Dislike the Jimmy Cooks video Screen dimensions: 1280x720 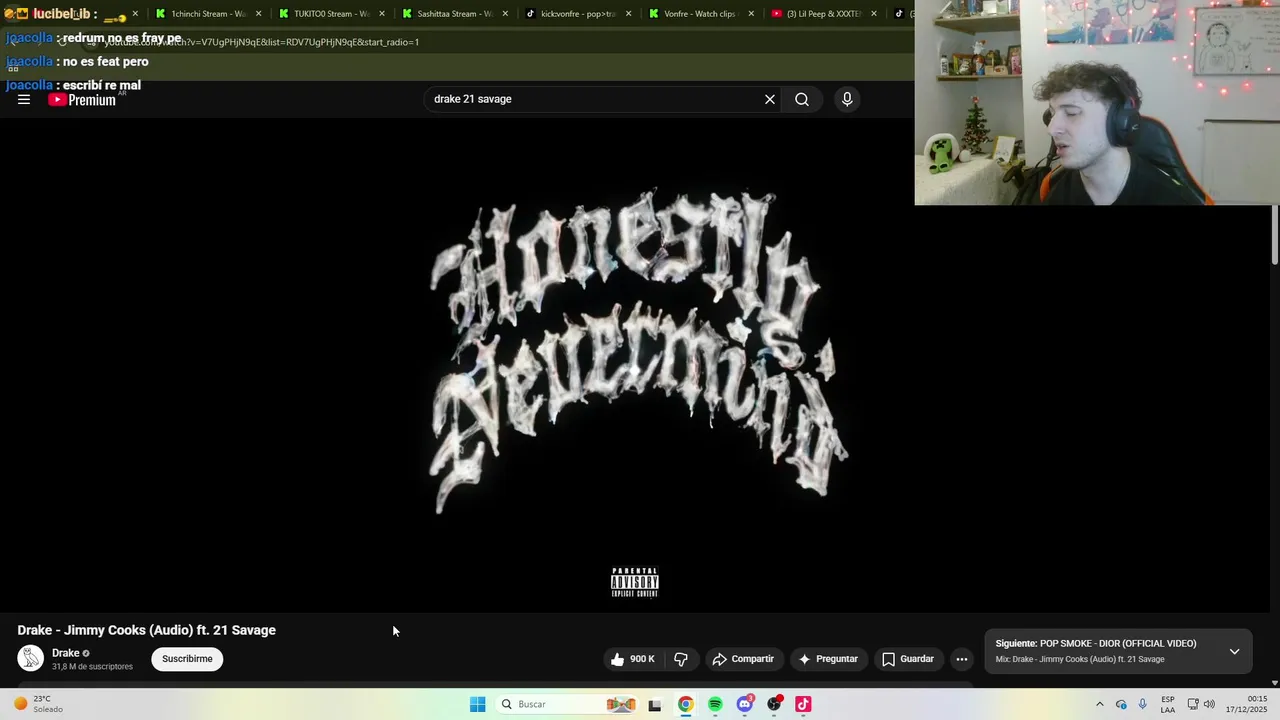[681, 659]
